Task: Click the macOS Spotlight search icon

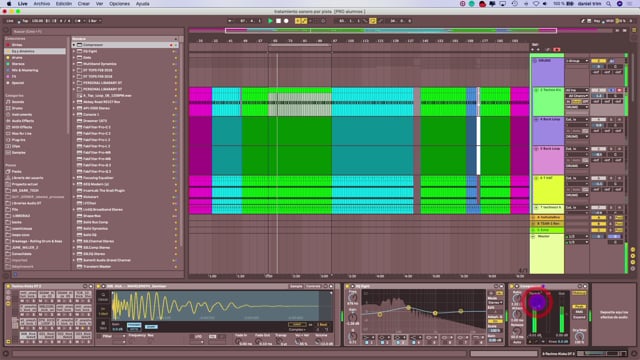Action: 609,4
